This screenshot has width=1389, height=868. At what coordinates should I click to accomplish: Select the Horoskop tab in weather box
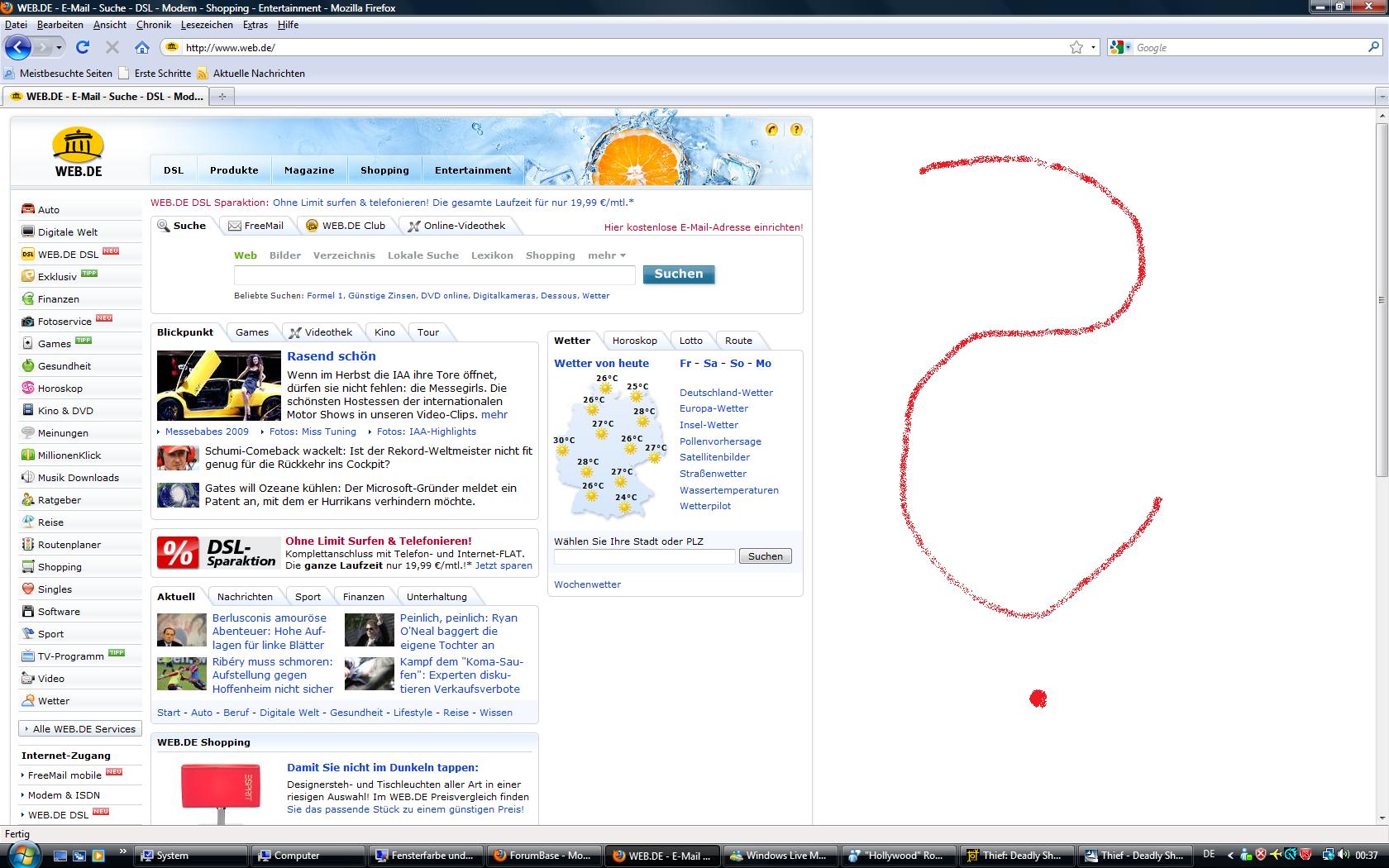[x=634, y=340]
